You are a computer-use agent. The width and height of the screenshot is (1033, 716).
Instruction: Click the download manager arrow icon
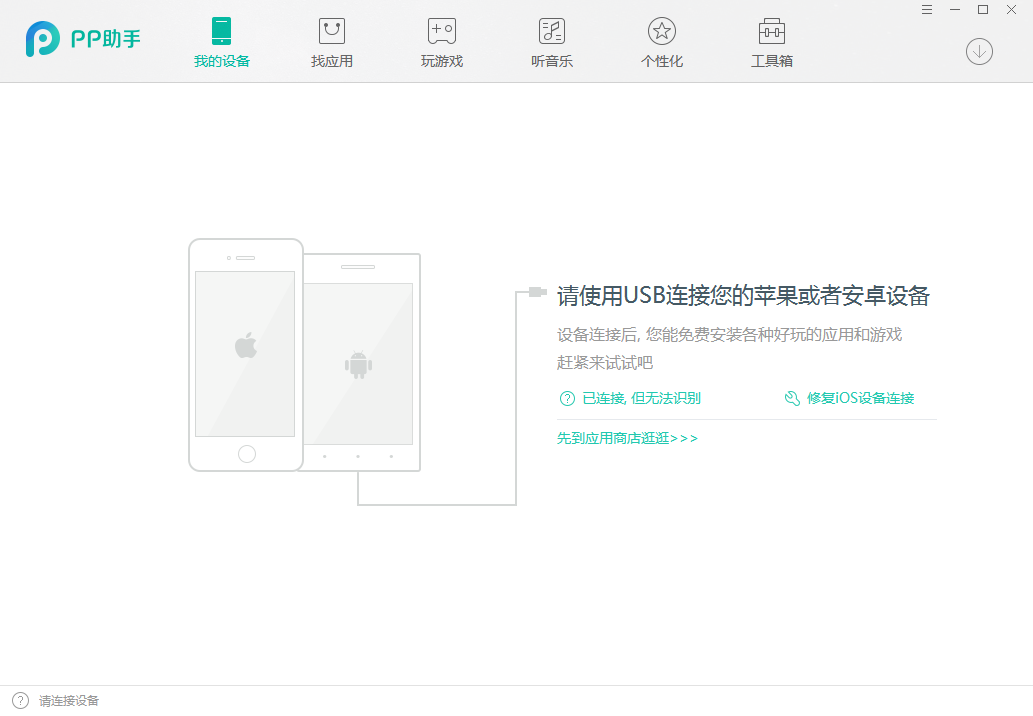[979, 51]
